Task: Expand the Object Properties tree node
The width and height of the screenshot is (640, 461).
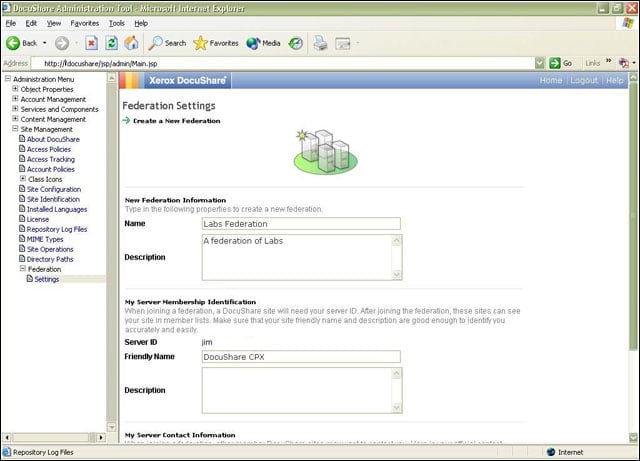Action: [15, 89]
